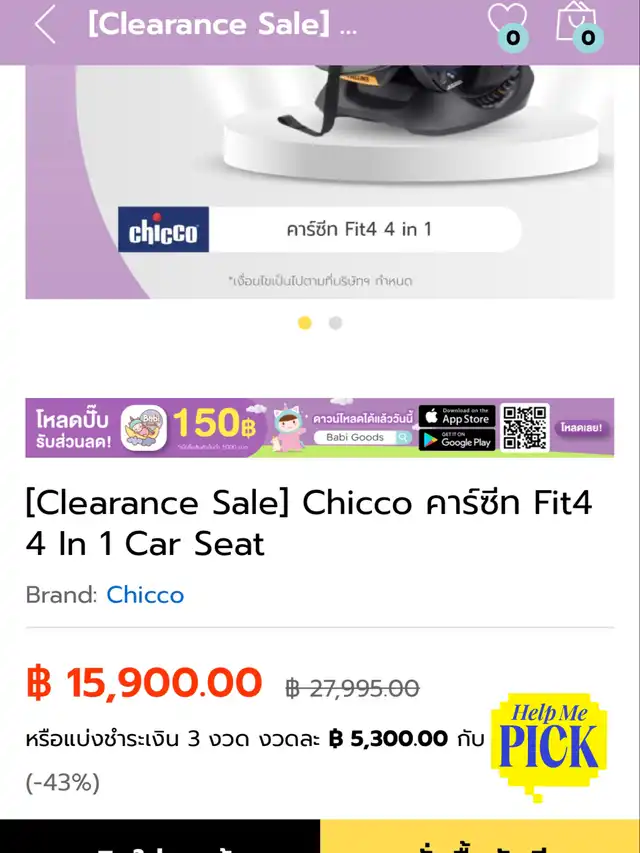
Task: Click the QR code in banner
Action: pos(525,428)
